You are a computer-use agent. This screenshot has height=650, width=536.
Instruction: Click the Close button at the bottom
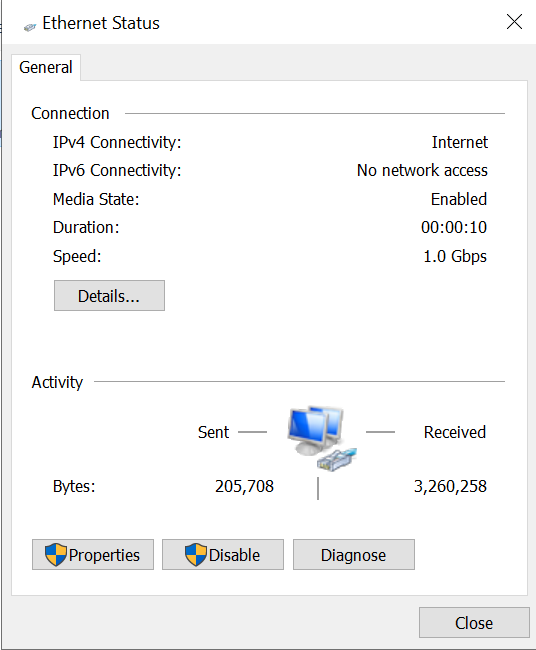click(474, 623)
